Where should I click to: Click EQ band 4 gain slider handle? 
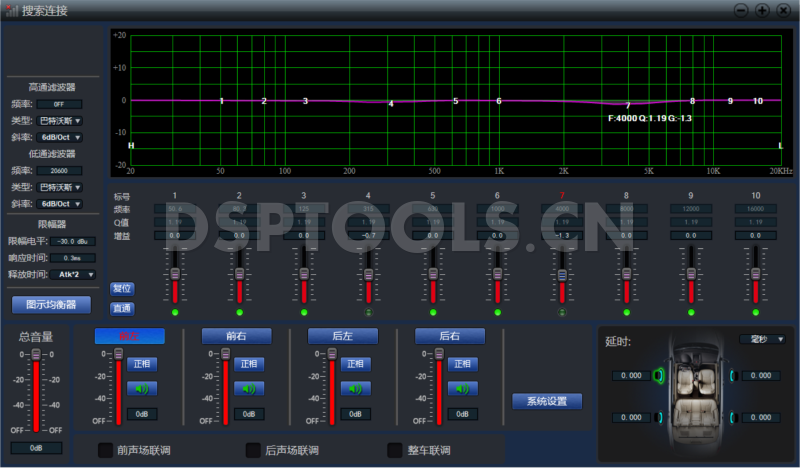368,275
